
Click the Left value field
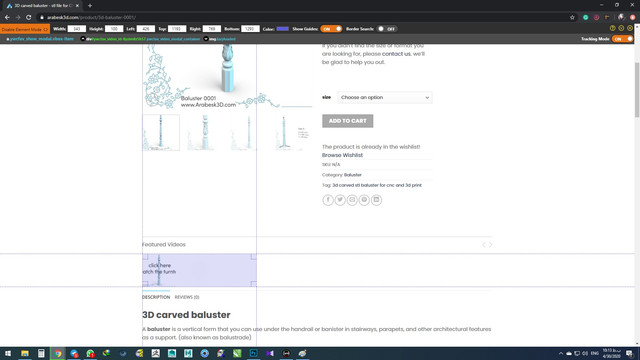click(x=145, y=29)
